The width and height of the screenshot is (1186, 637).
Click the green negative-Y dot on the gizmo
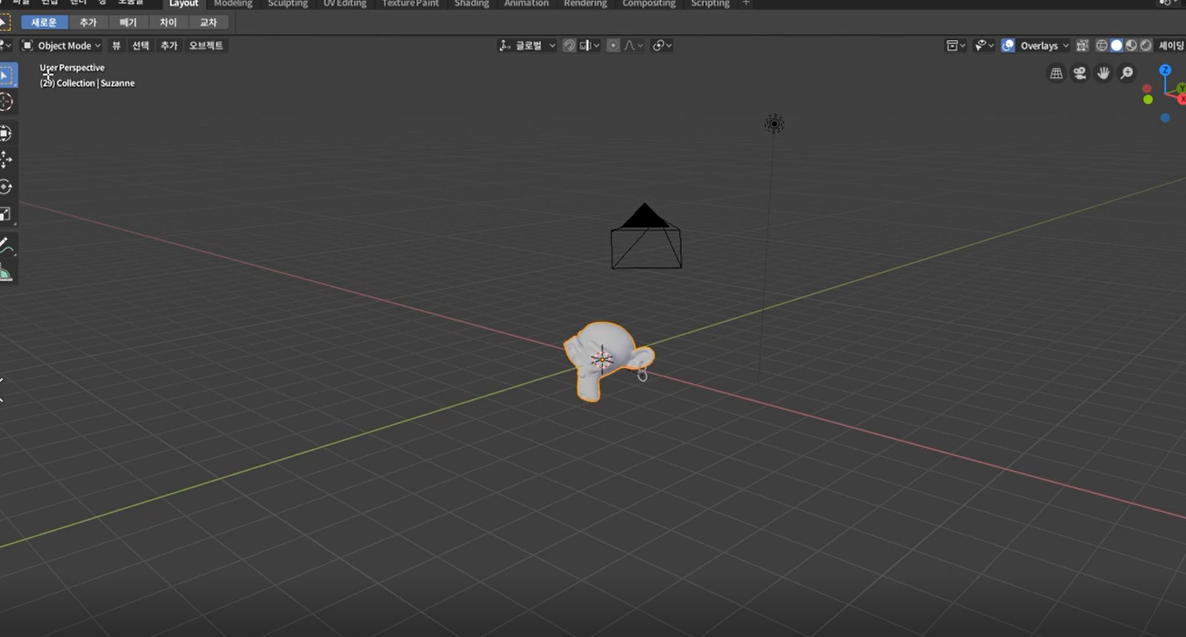coord(1147,100)
